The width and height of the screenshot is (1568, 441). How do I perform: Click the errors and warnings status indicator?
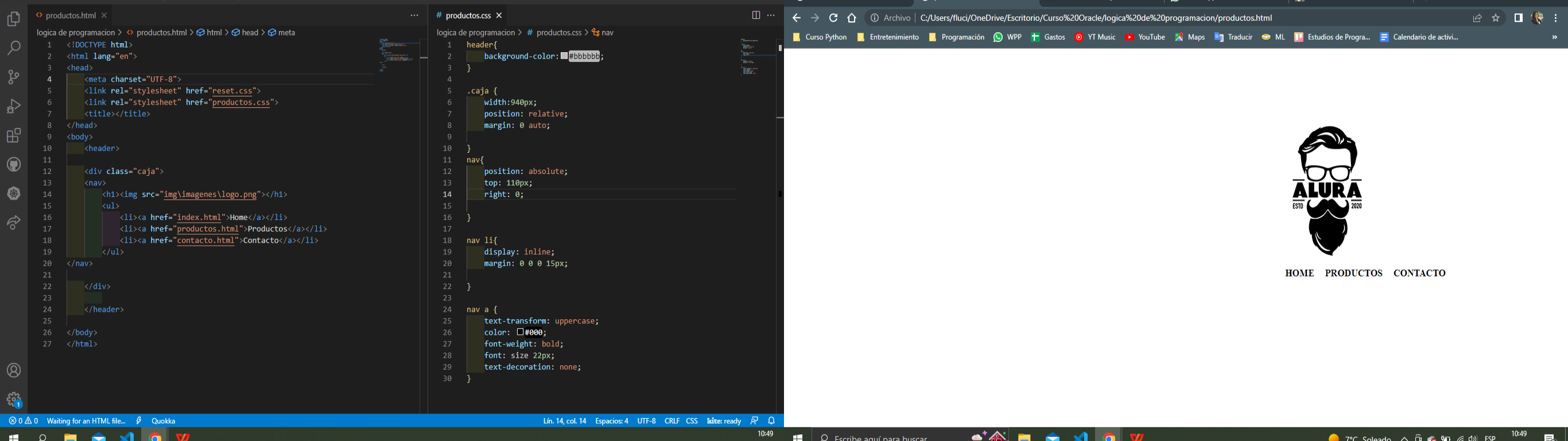tap(24, 421)
